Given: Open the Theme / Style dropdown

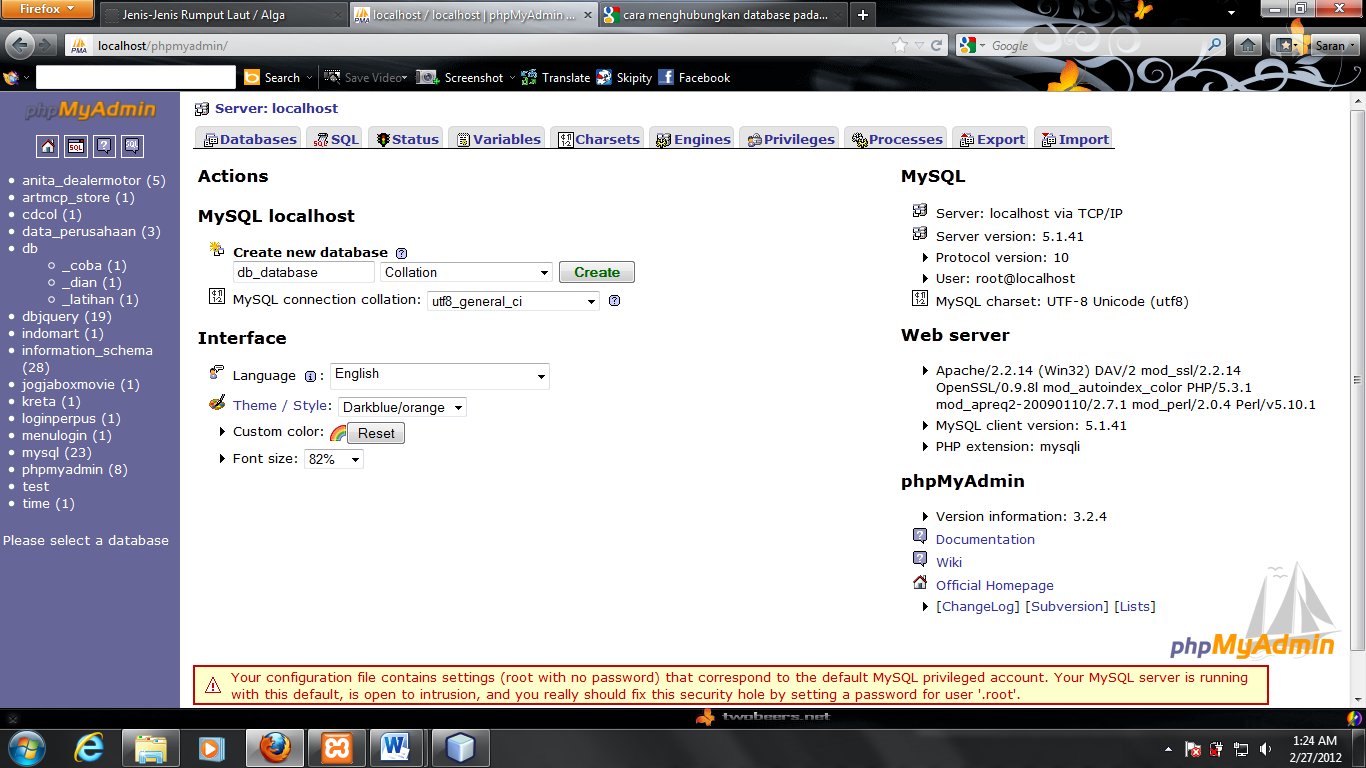Looking at the screenshot, I should coord(402,407).
